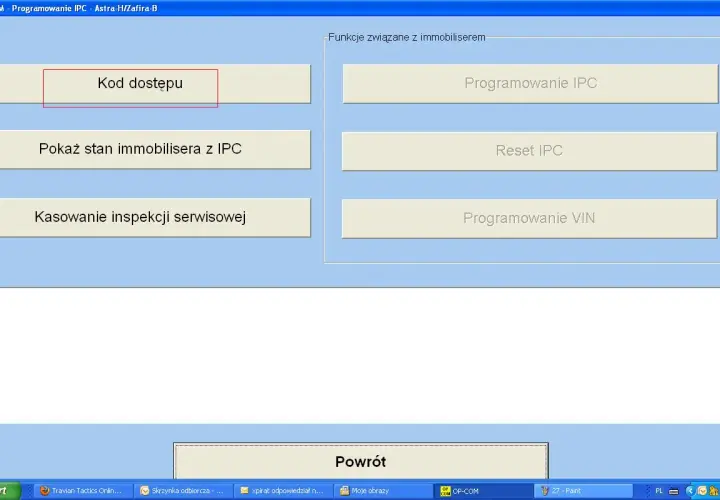
Task: Click the Kod dostępu button
Action: pyautogui.click(x=155, y=84)
